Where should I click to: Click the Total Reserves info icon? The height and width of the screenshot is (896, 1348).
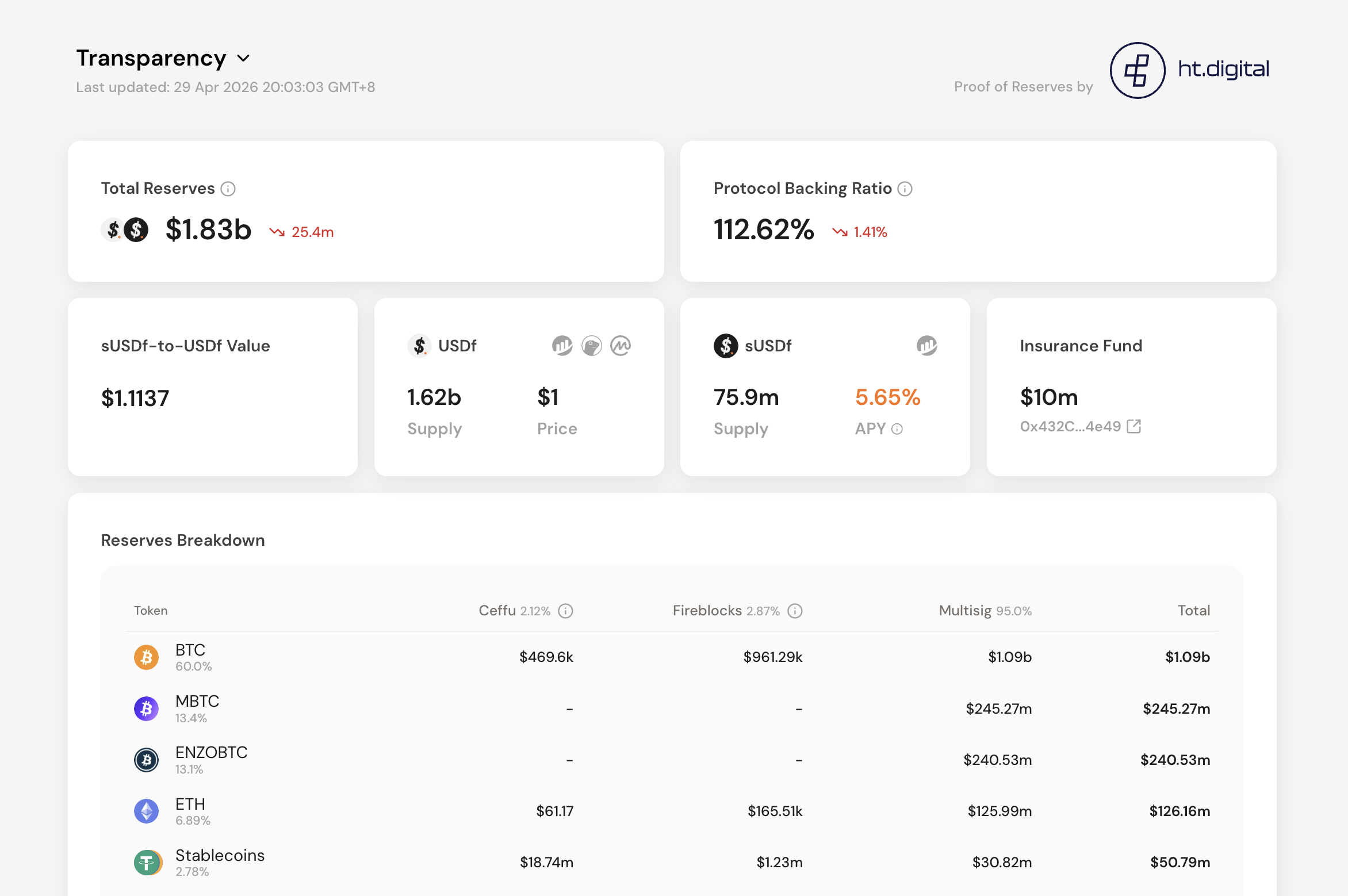tap(228, 189)
